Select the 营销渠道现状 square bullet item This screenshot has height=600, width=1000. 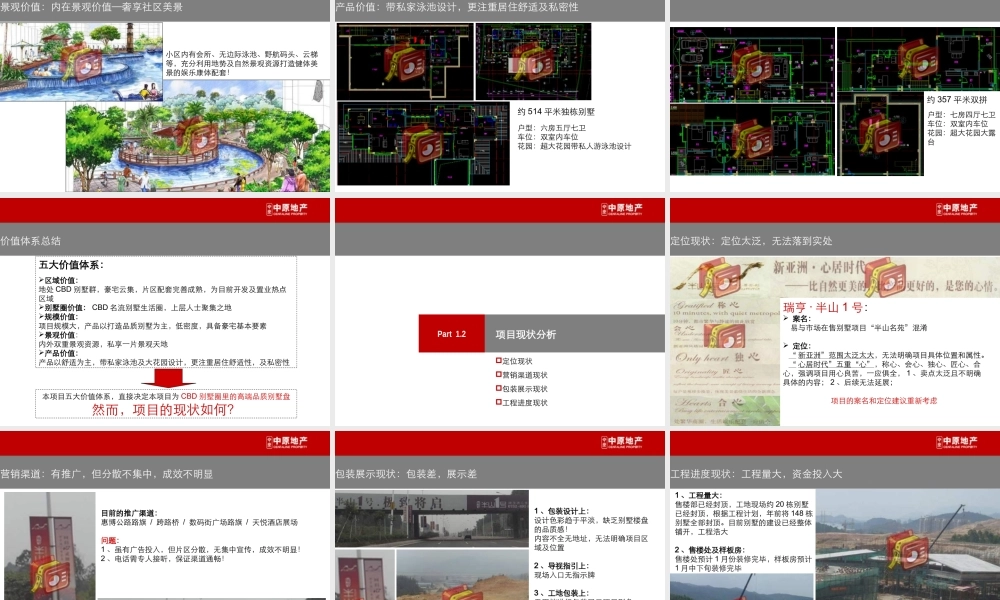click(x=522, y=375)
